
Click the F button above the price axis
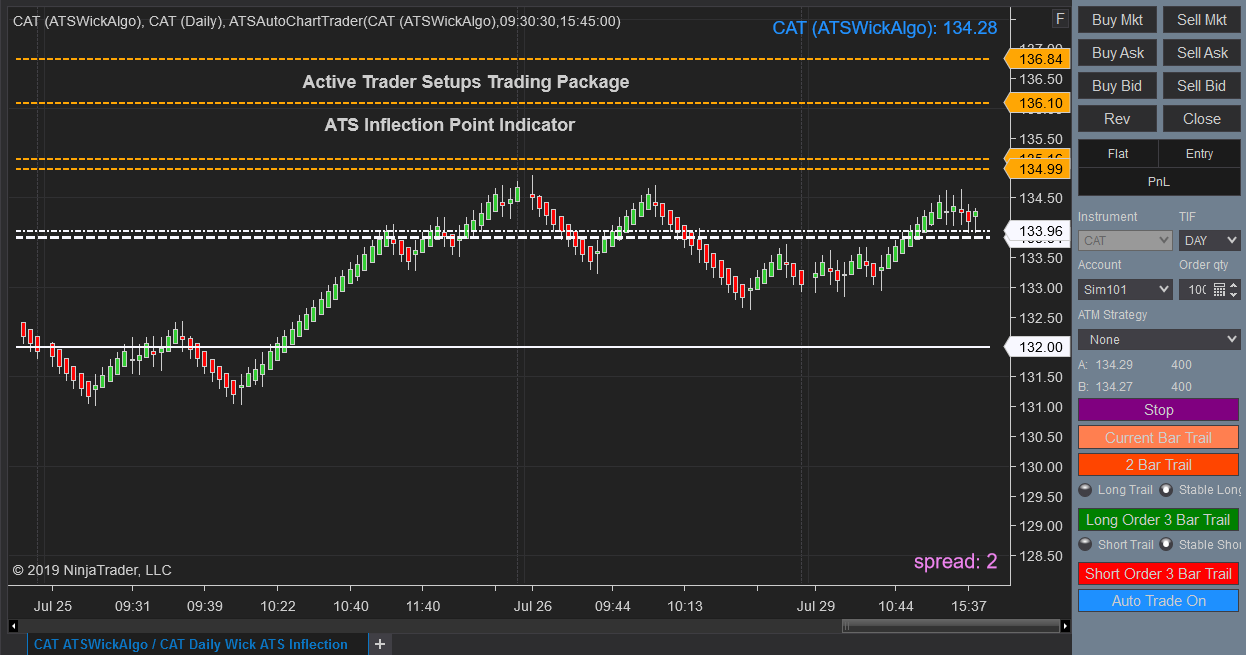tap(1060, 19)
